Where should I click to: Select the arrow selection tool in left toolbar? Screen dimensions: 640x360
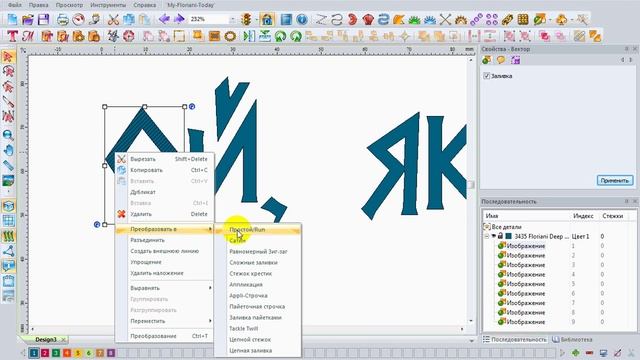[x=8, y=56]
